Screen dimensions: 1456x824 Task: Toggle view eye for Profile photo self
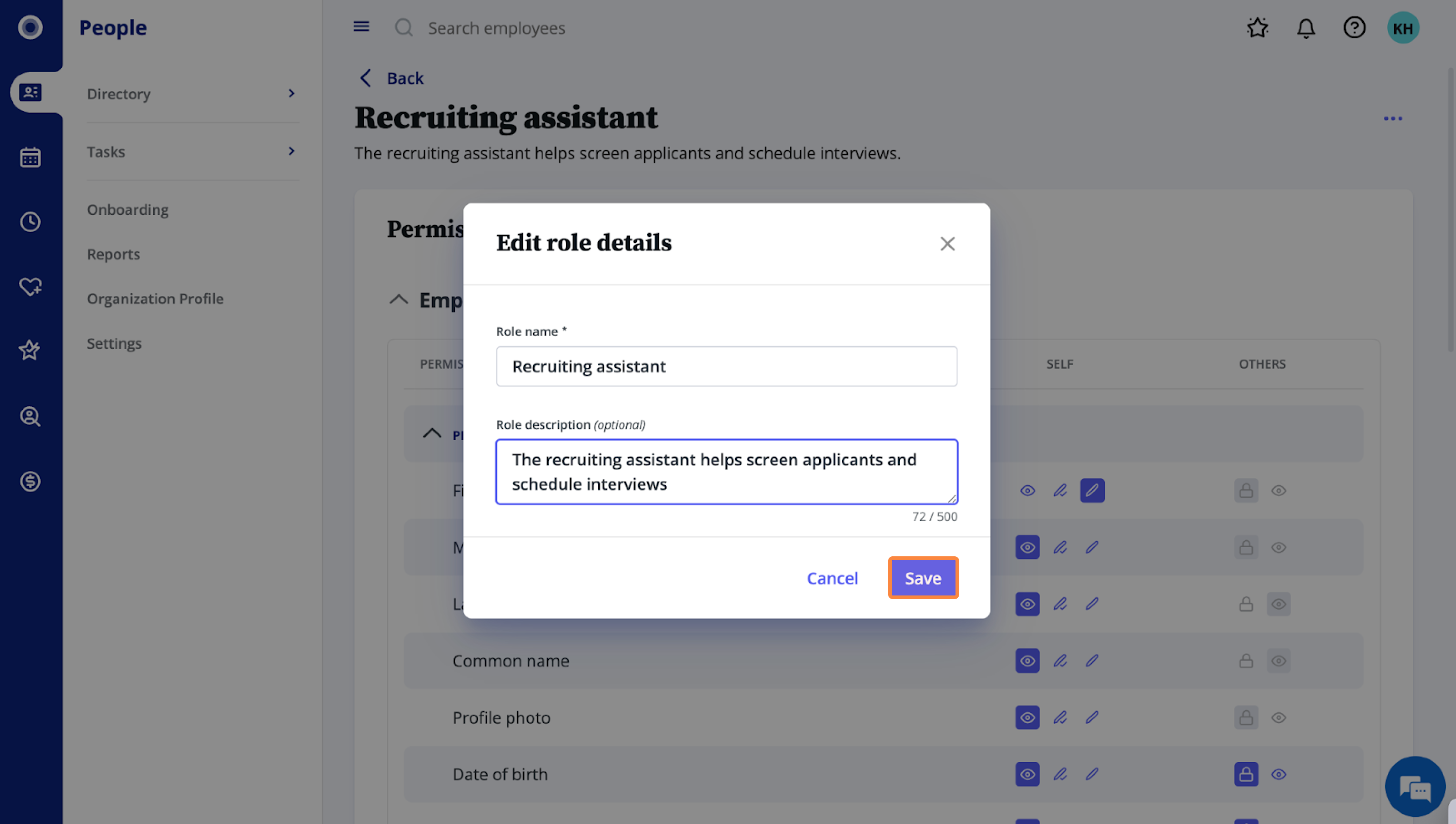point(1027,717)
